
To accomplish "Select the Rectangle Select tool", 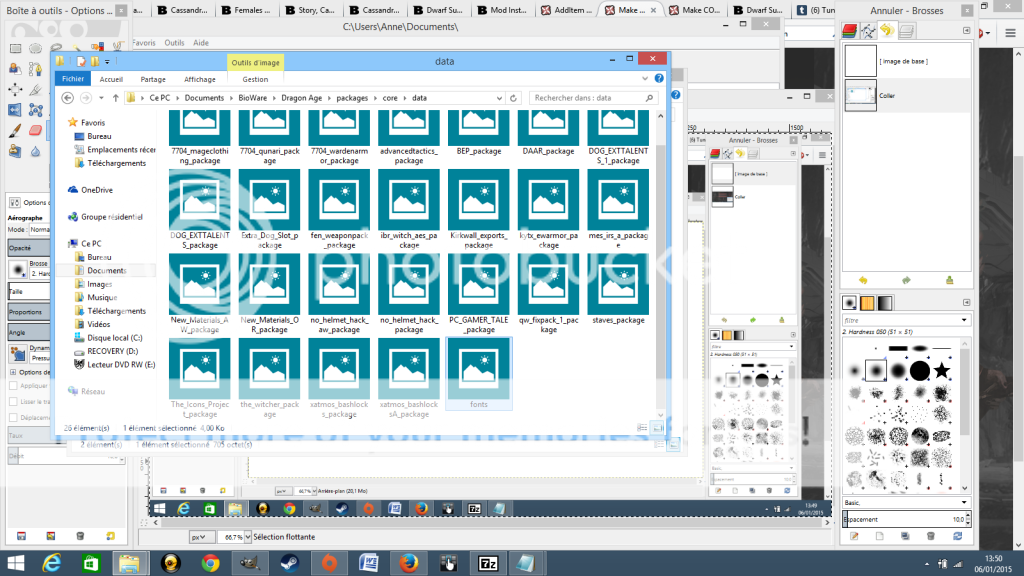I will pyautogui.click(x=15, y=48).
